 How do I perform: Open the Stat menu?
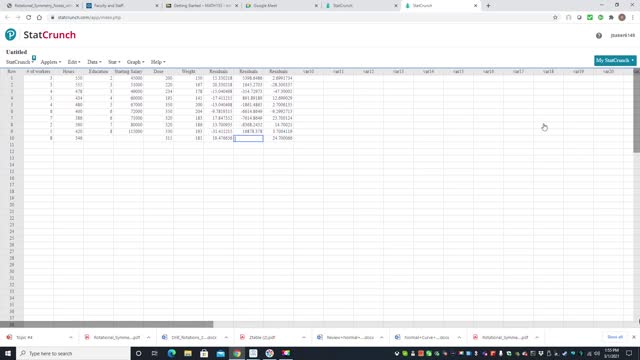coord(114,62)
